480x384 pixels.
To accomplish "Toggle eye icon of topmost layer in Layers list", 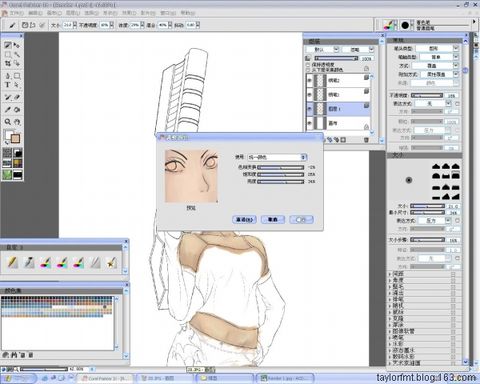I will [x=309, y=80].
